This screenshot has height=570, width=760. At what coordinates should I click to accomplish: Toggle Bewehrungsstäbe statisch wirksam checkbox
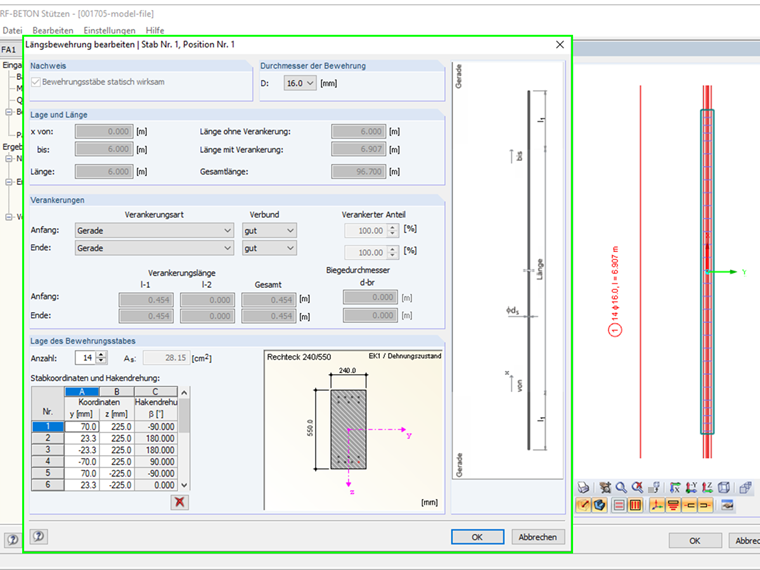coord(36,82)
